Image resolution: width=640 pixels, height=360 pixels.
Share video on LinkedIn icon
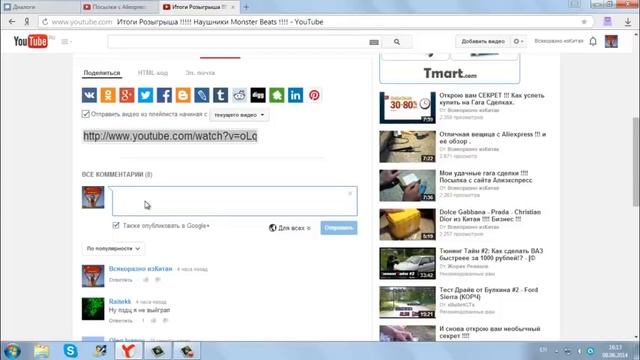(x=296, y=96)
